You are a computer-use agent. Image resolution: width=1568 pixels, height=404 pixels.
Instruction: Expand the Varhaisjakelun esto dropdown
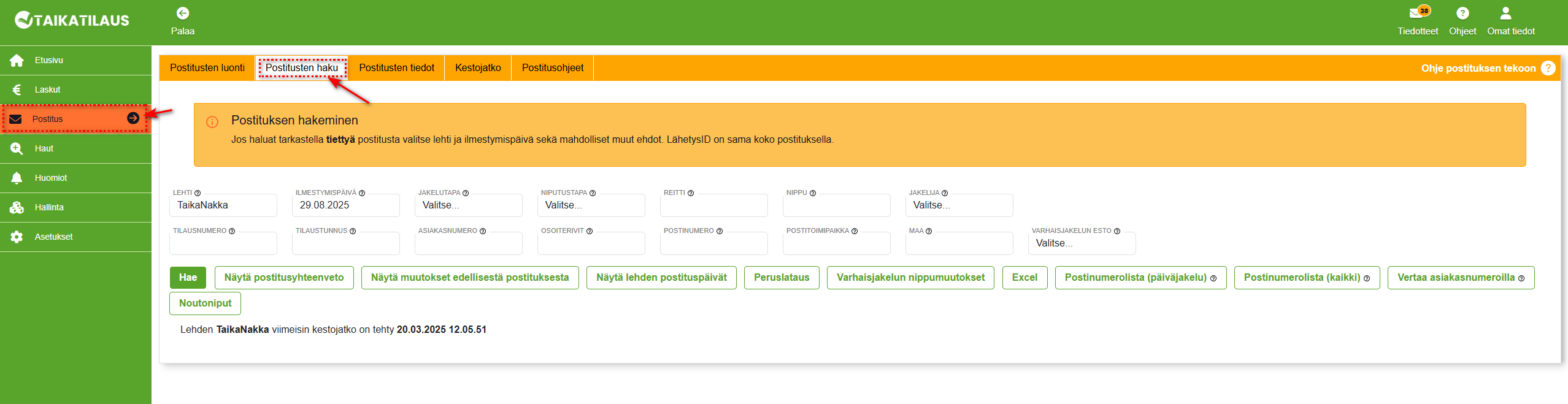(x=1082, y=243)
